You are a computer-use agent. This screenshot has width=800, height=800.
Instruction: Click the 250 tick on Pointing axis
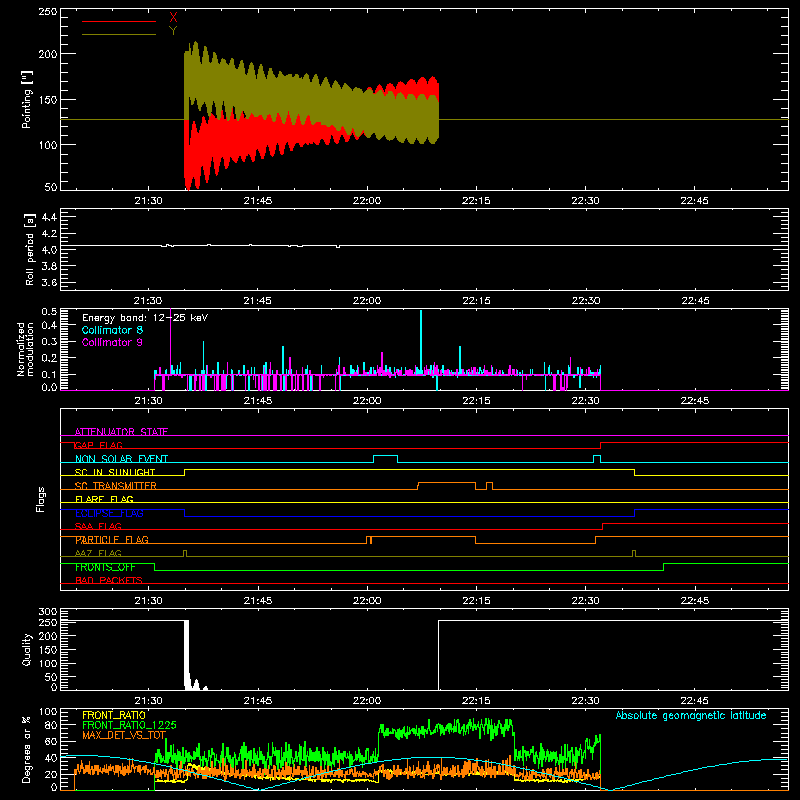(x=47, y=12)
